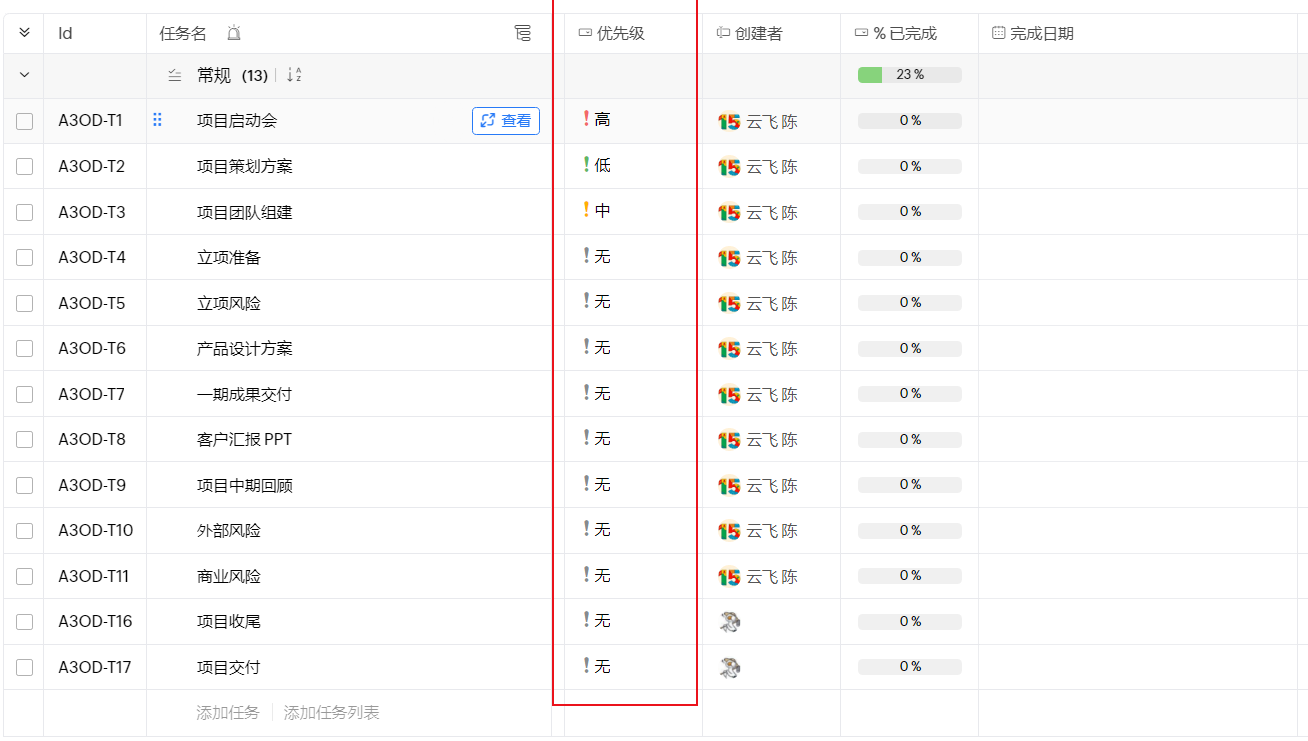The width and height of the screenshot is (1308, 741).
Task: Click the gray priority icon for 立项准备
Action: click(x=586, y=256)
